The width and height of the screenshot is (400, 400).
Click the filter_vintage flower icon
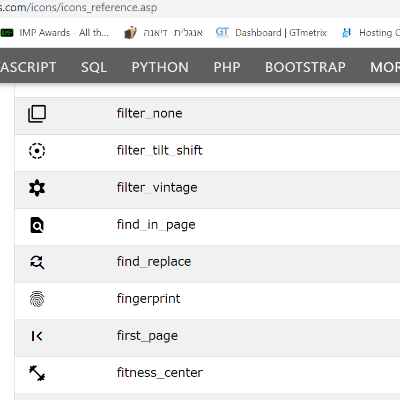tap(37, 188)
